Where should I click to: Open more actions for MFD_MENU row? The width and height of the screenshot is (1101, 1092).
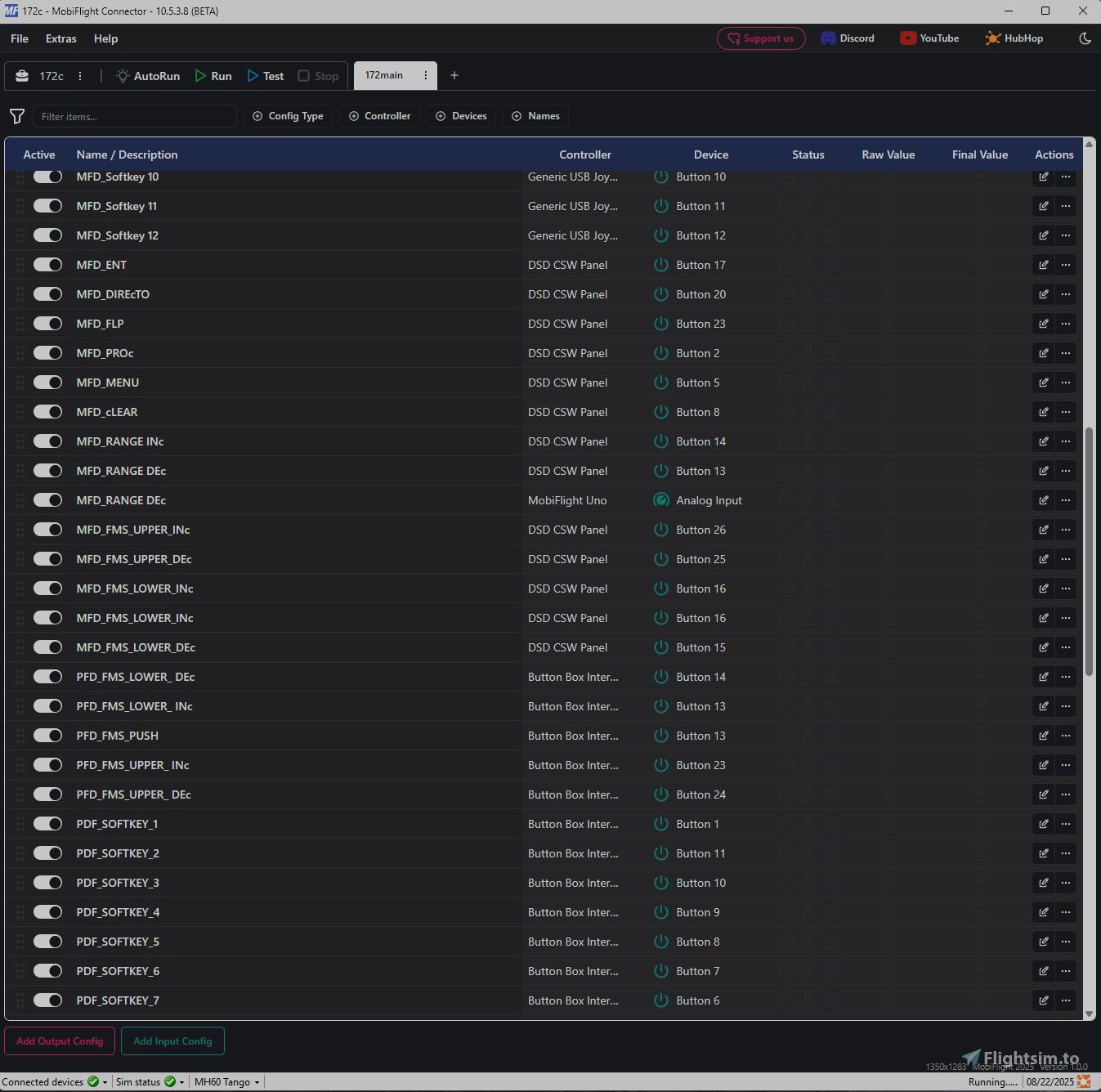pos(1065,383)
